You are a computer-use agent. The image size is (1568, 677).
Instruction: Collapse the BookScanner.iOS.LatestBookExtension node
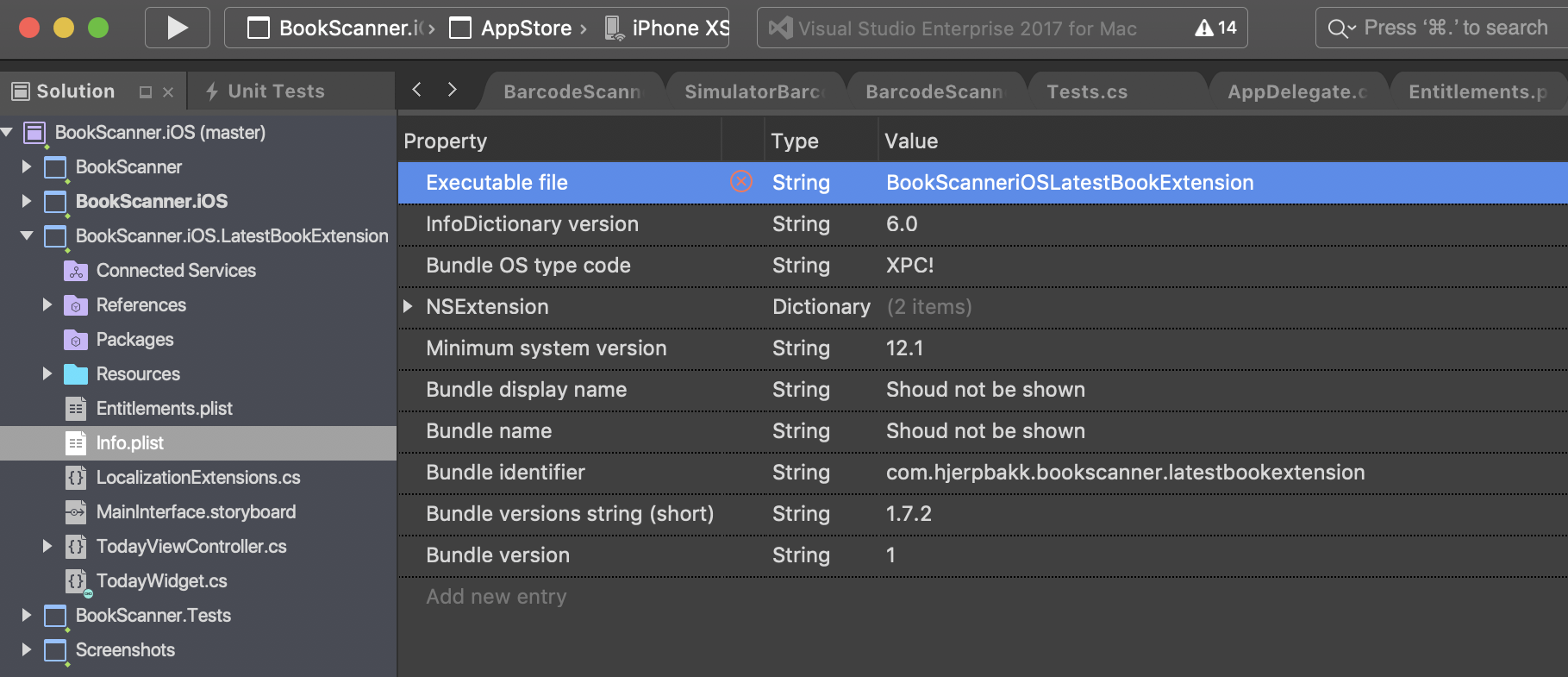pos(27,235)
